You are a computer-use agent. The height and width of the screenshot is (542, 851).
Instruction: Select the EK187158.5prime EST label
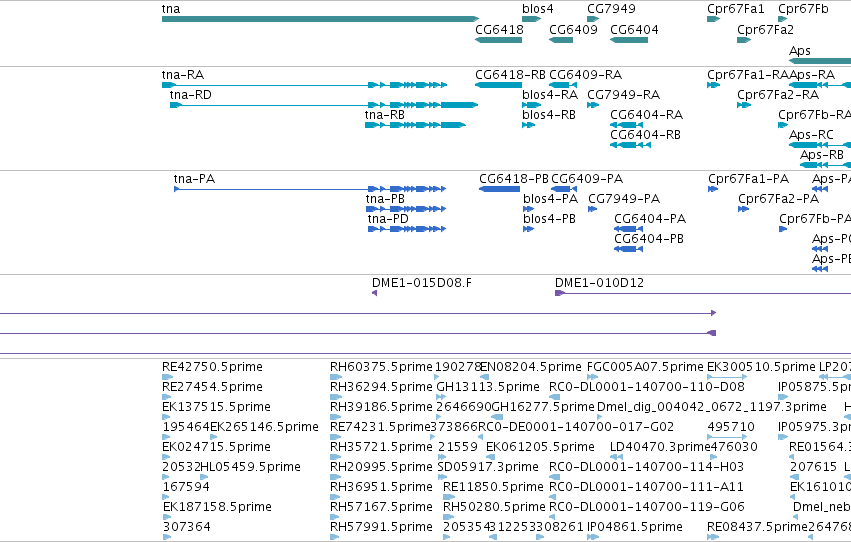(217, 508)
